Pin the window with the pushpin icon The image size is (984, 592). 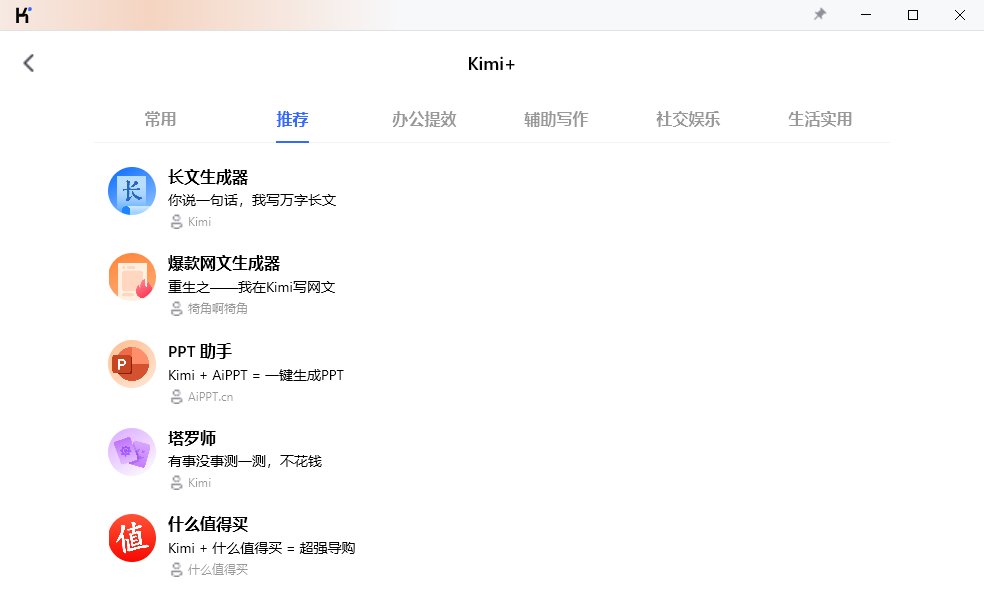[x=820, y=14]
